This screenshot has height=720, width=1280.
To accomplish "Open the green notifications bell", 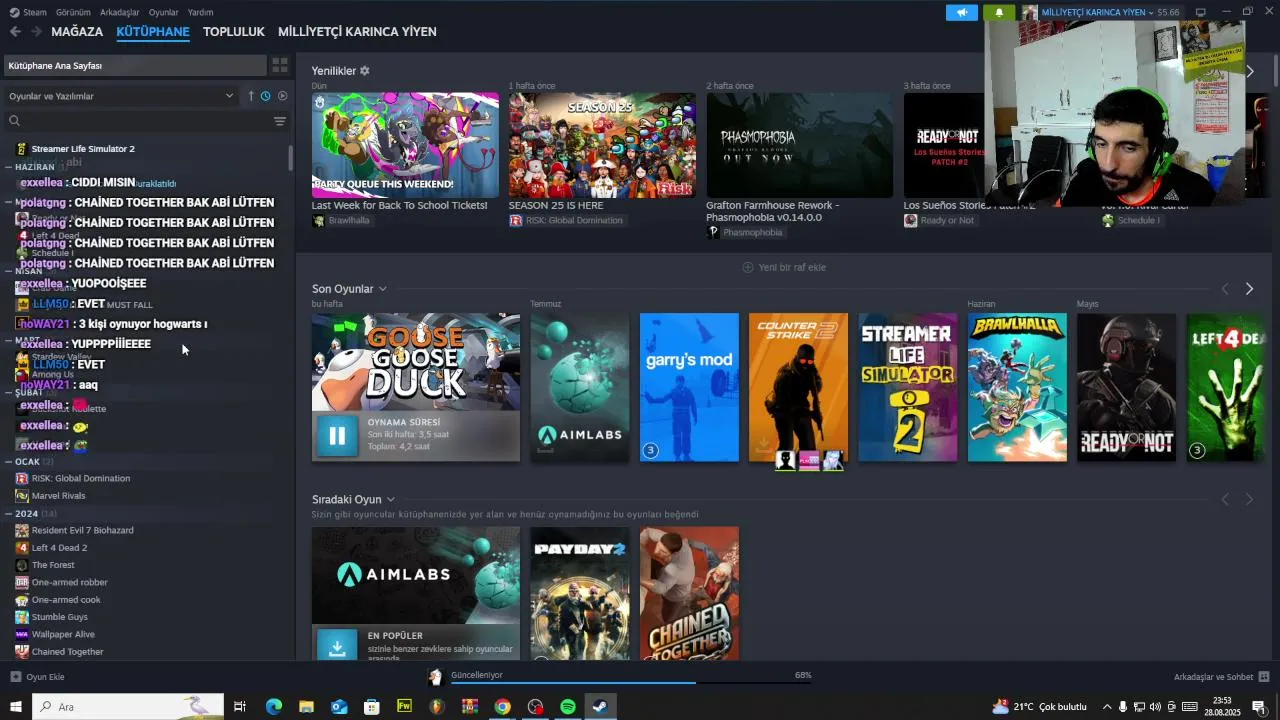I will coord(998,12).
